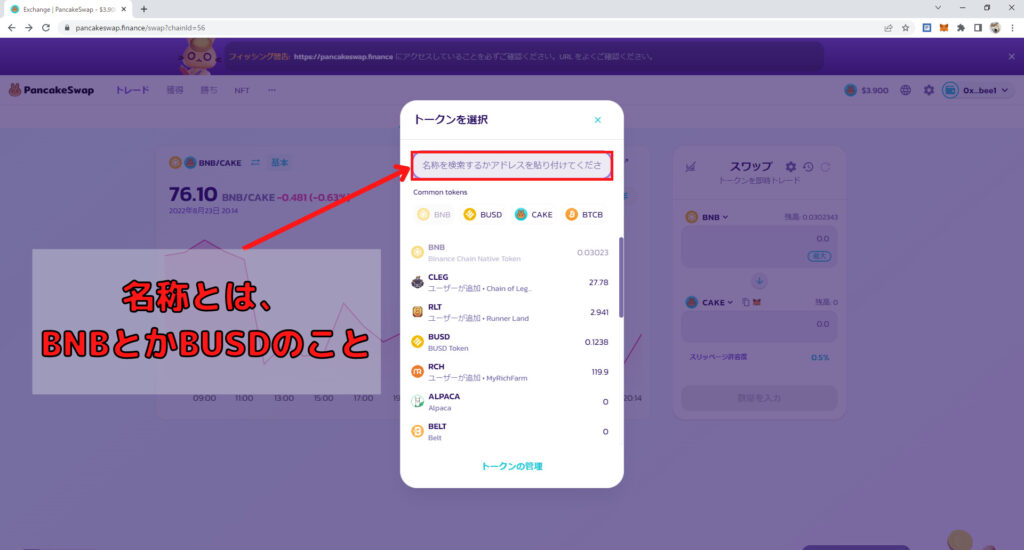
Task: Select BUSD from common tokens
Action: tap(483, 214)
